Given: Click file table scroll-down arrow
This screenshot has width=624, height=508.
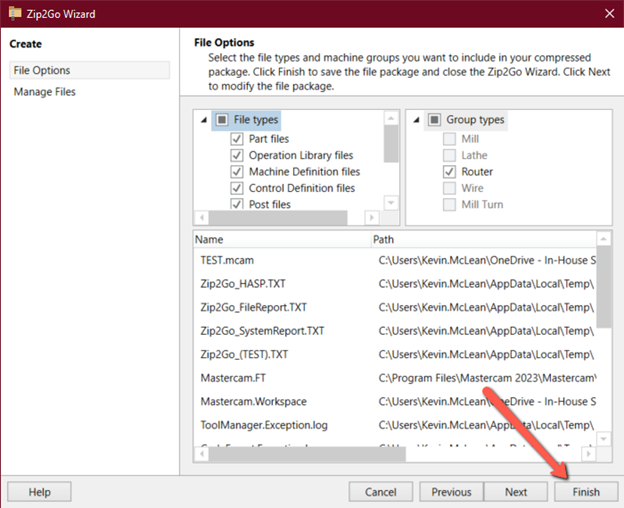Looking at the screenshot, I should point(603,439).
